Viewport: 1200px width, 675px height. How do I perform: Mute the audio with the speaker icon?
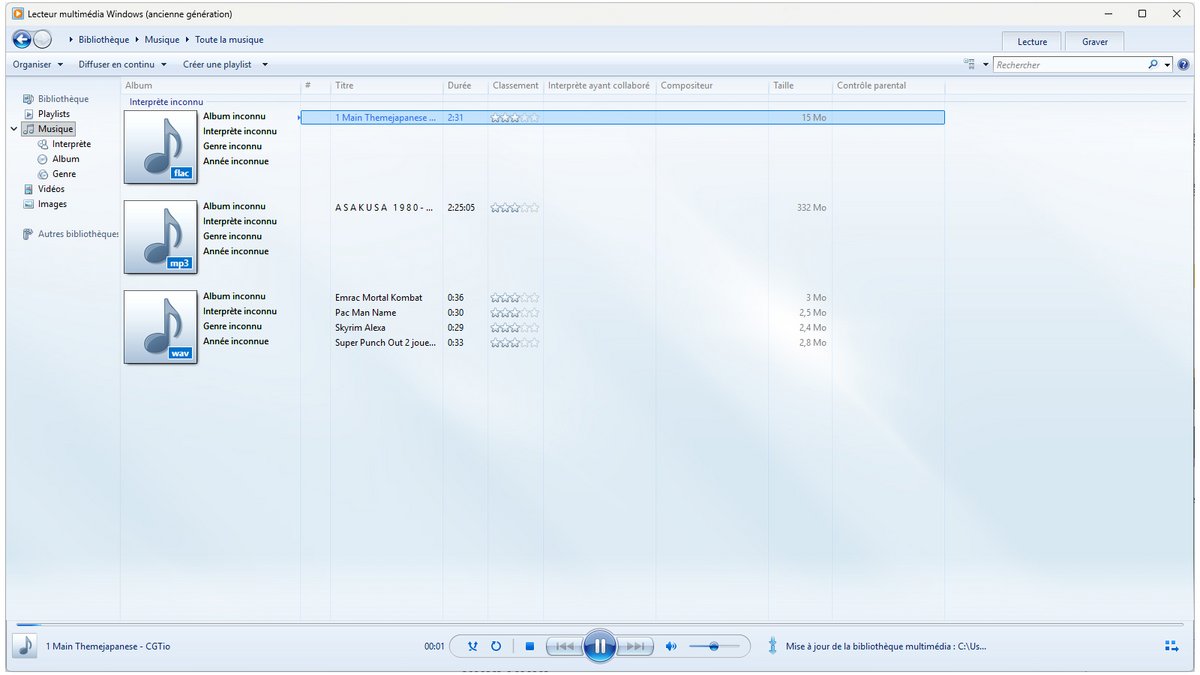(x=671, y=646)
